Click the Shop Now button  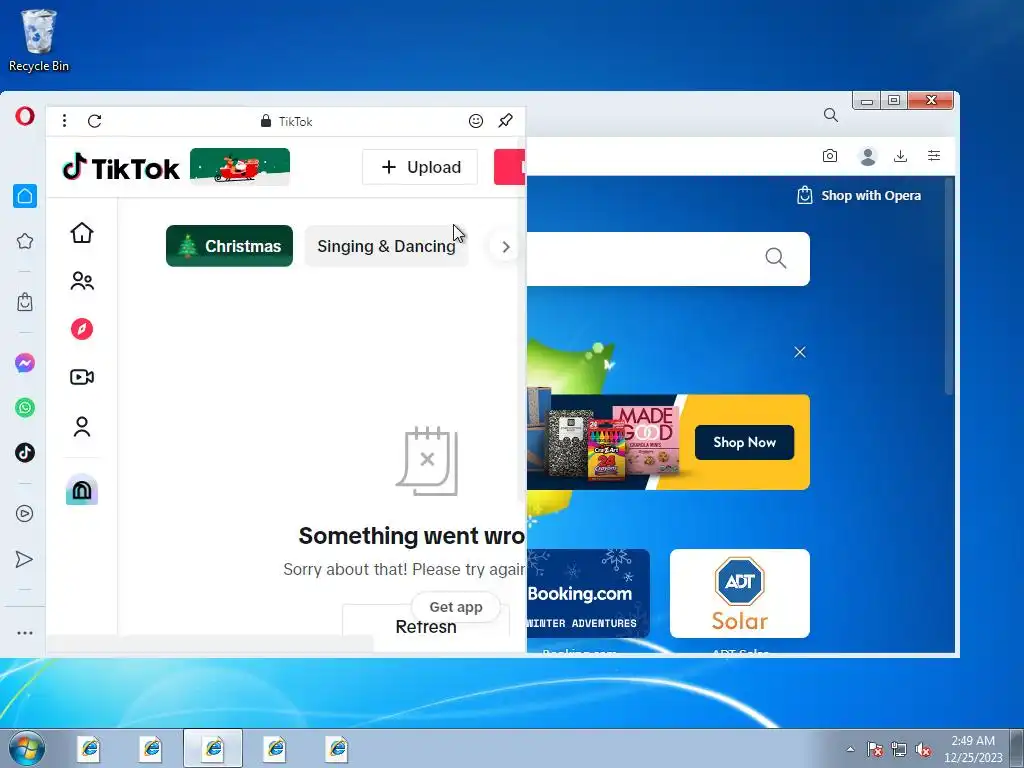pyautogui.click(x=744, y=442)
